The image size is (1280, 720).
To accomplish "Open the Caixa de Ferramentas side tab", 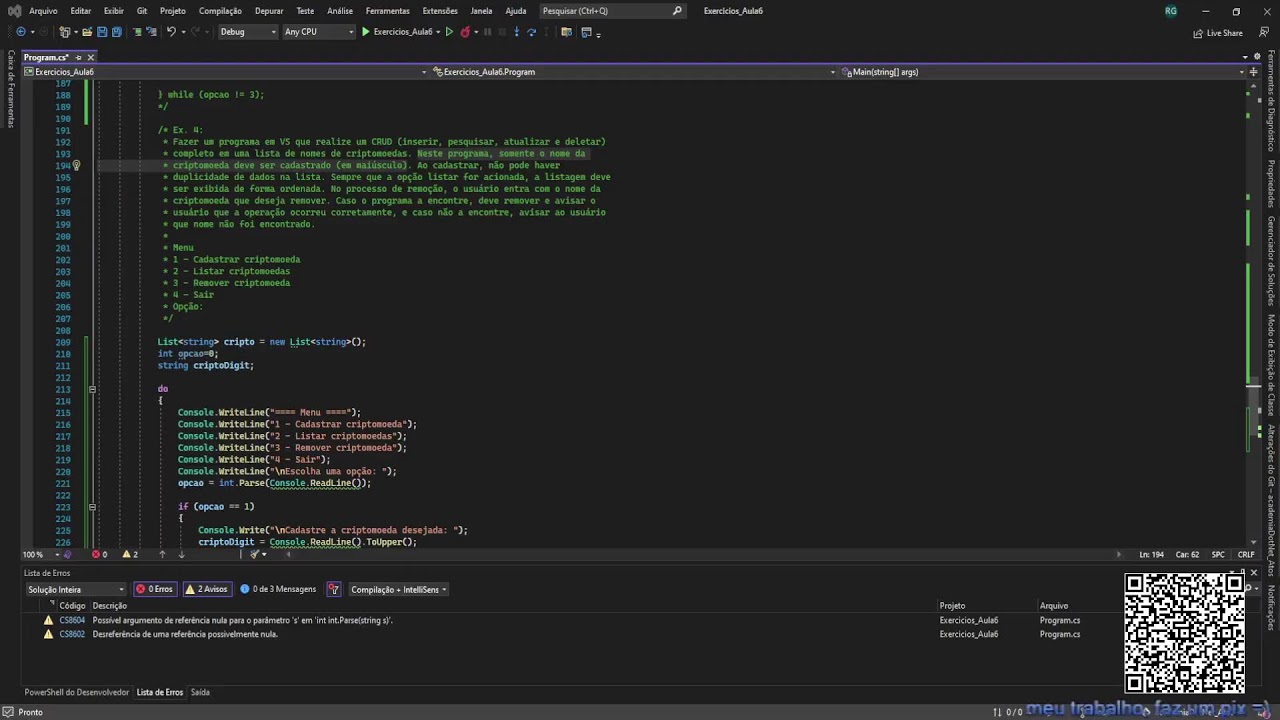I will coord(11,89).
